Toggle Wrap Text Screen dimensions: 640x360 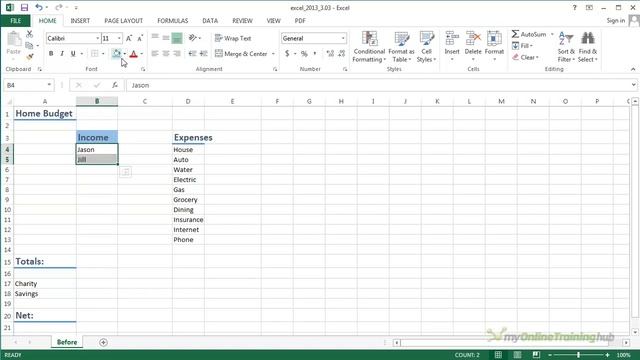pos(233,38)
